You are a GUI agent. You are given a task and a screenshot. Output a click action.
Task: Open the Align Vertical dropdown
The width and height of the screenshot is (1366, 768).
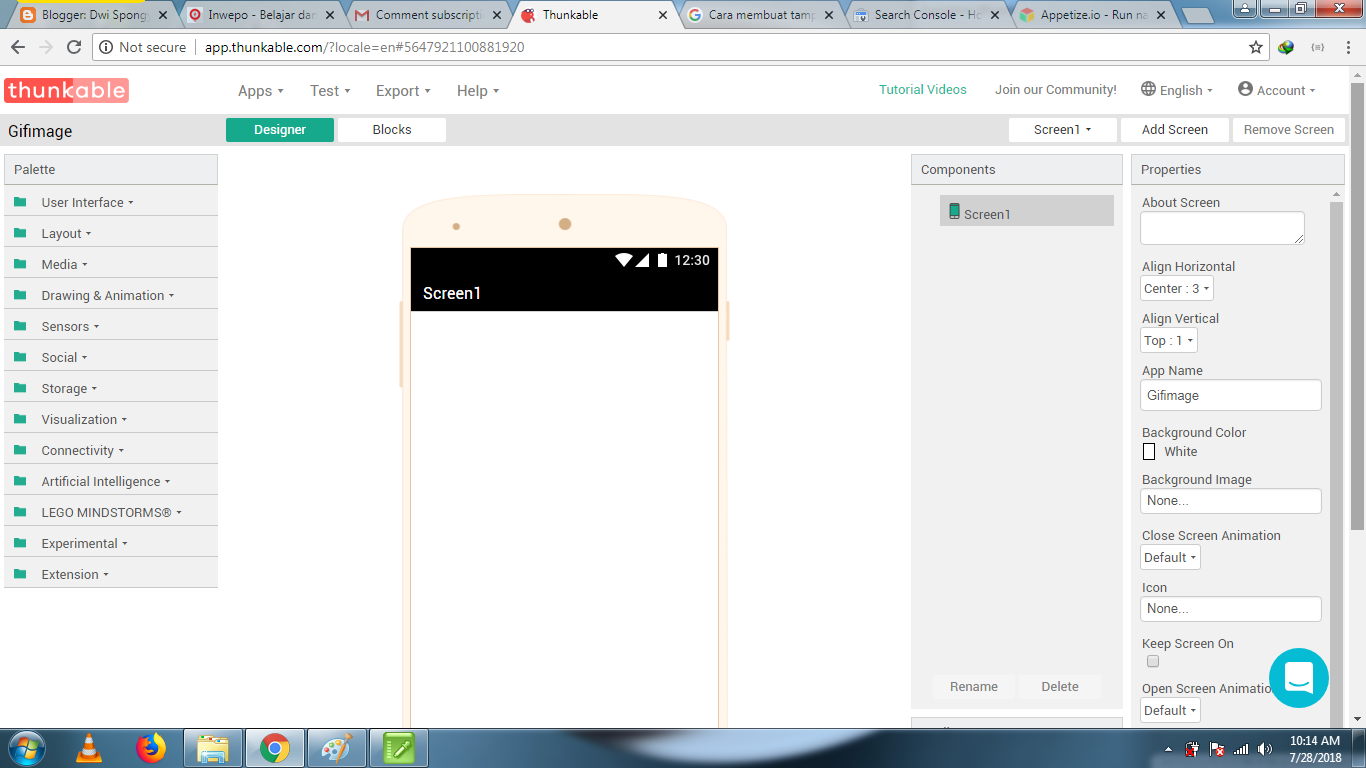pyautogui.click(x=1168, y=340)
